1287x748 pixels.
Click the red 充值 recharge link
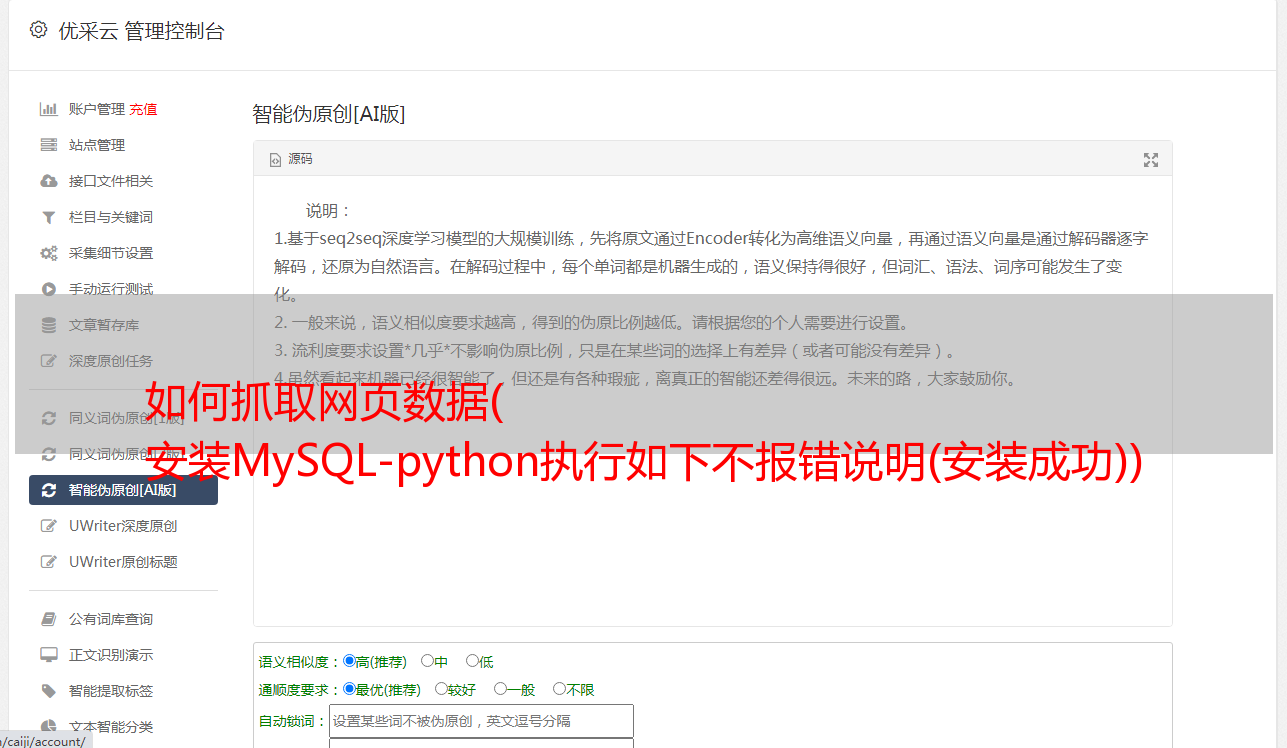pos(143,109)
